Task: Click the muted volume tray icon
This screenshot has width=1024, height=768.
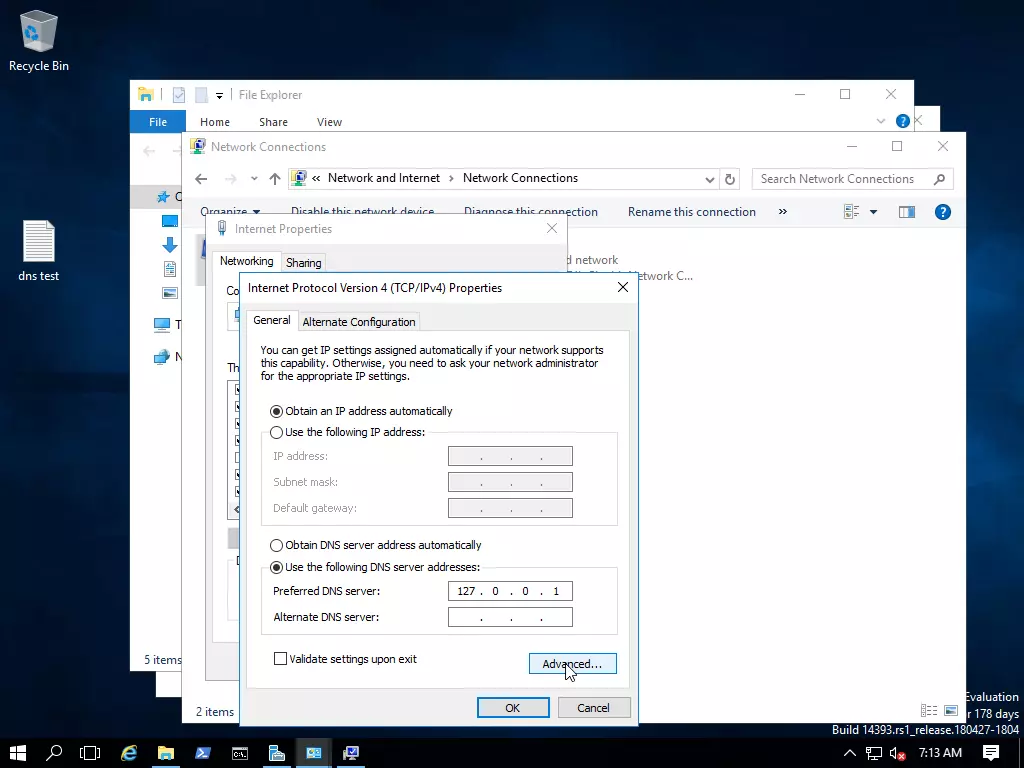Action: tap(897, 753)
